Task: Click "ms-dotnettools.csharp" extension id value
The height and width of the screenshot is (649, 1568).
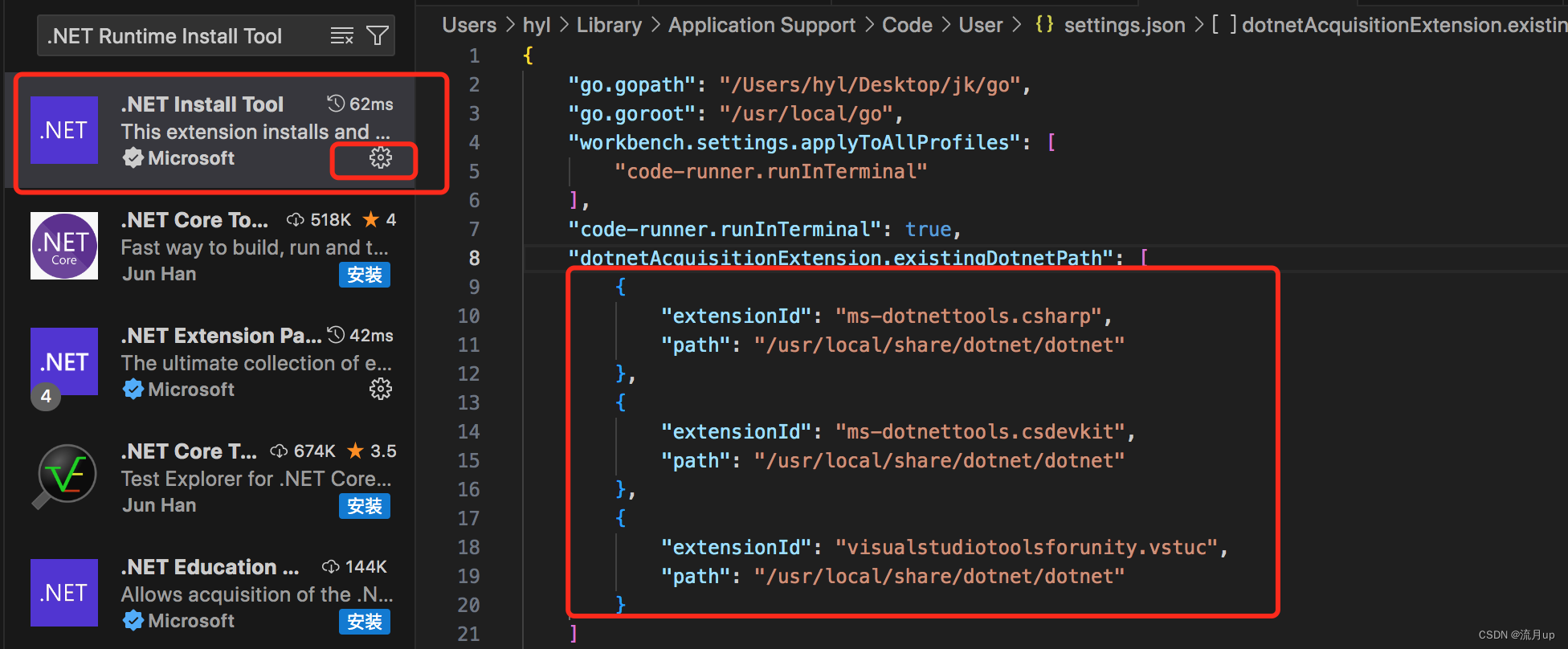Action: [969, 316]
